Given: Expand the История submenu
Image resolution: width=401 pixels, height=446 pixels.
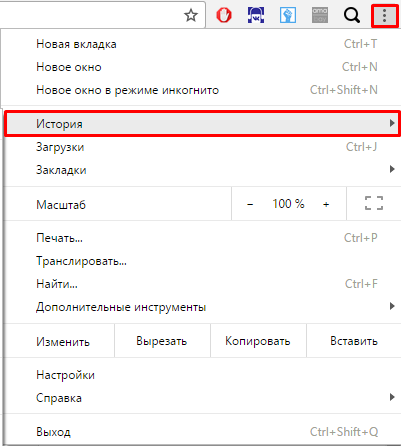Looking at the screenshot, I should pos(203,124).
